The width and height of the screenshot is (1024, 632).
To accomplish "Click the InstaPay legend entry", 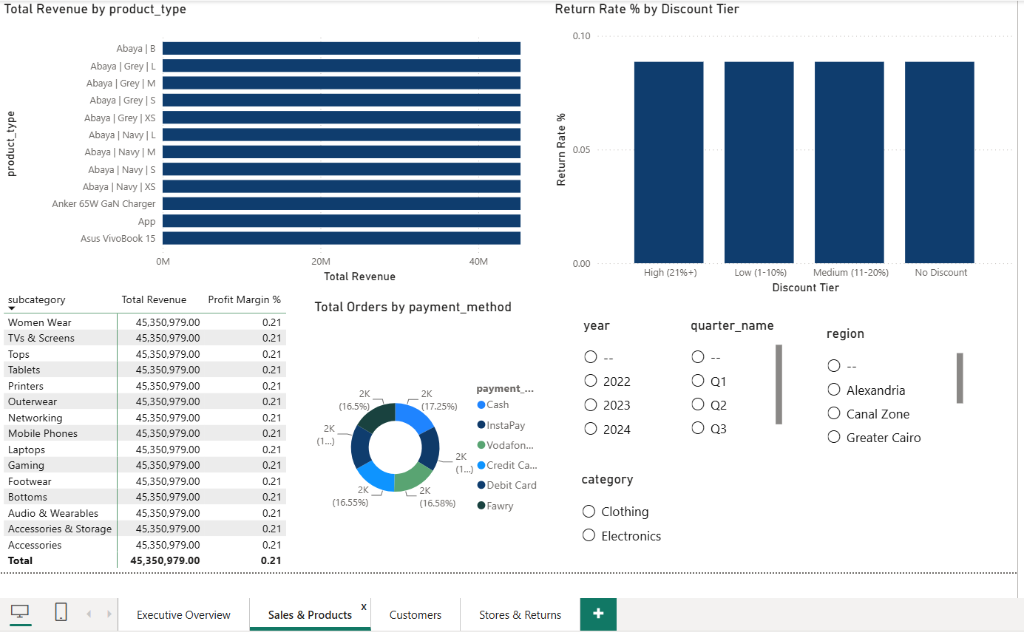I will 501,425.
